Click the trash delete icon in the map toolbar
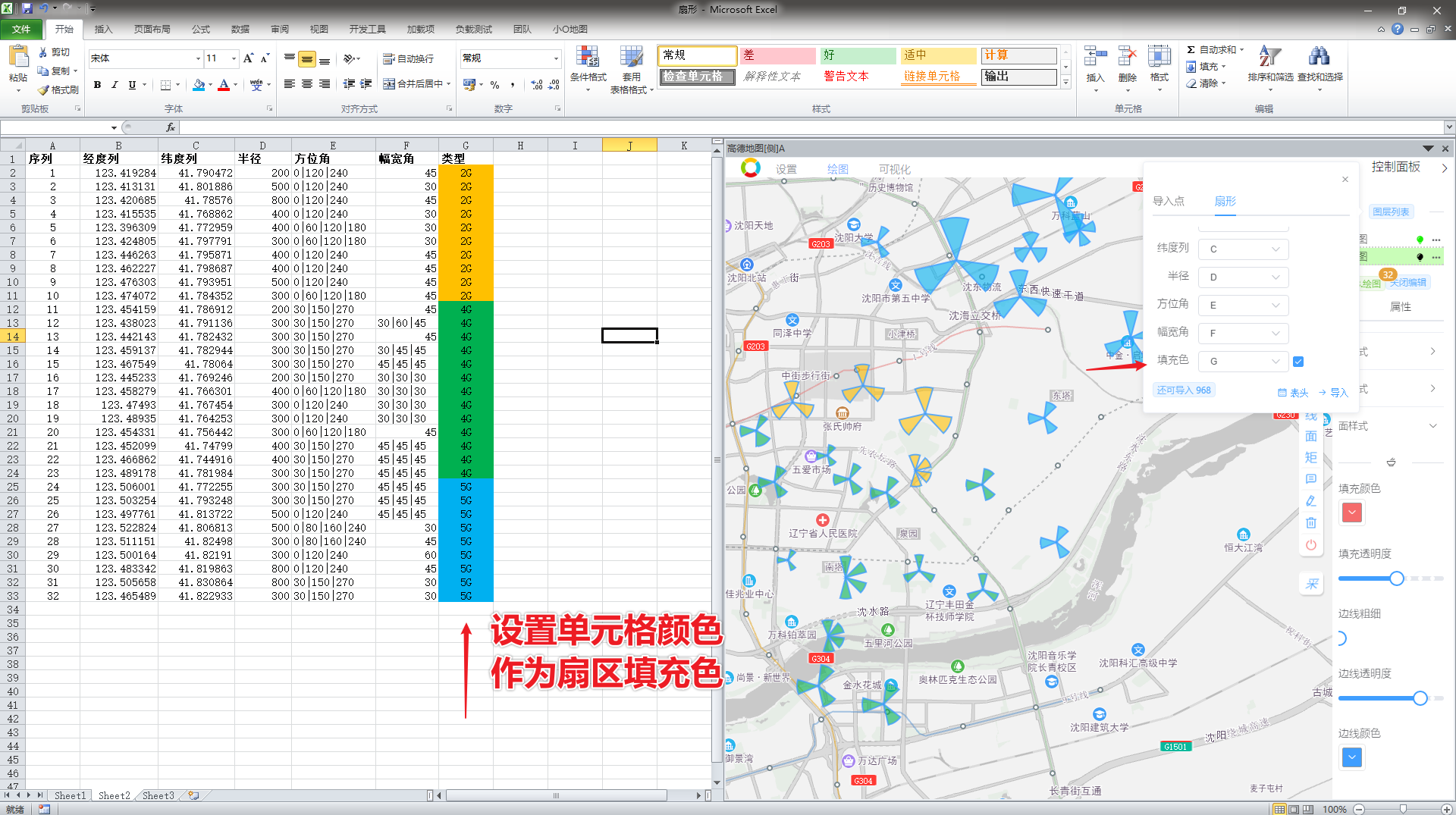 [1311, 523]
